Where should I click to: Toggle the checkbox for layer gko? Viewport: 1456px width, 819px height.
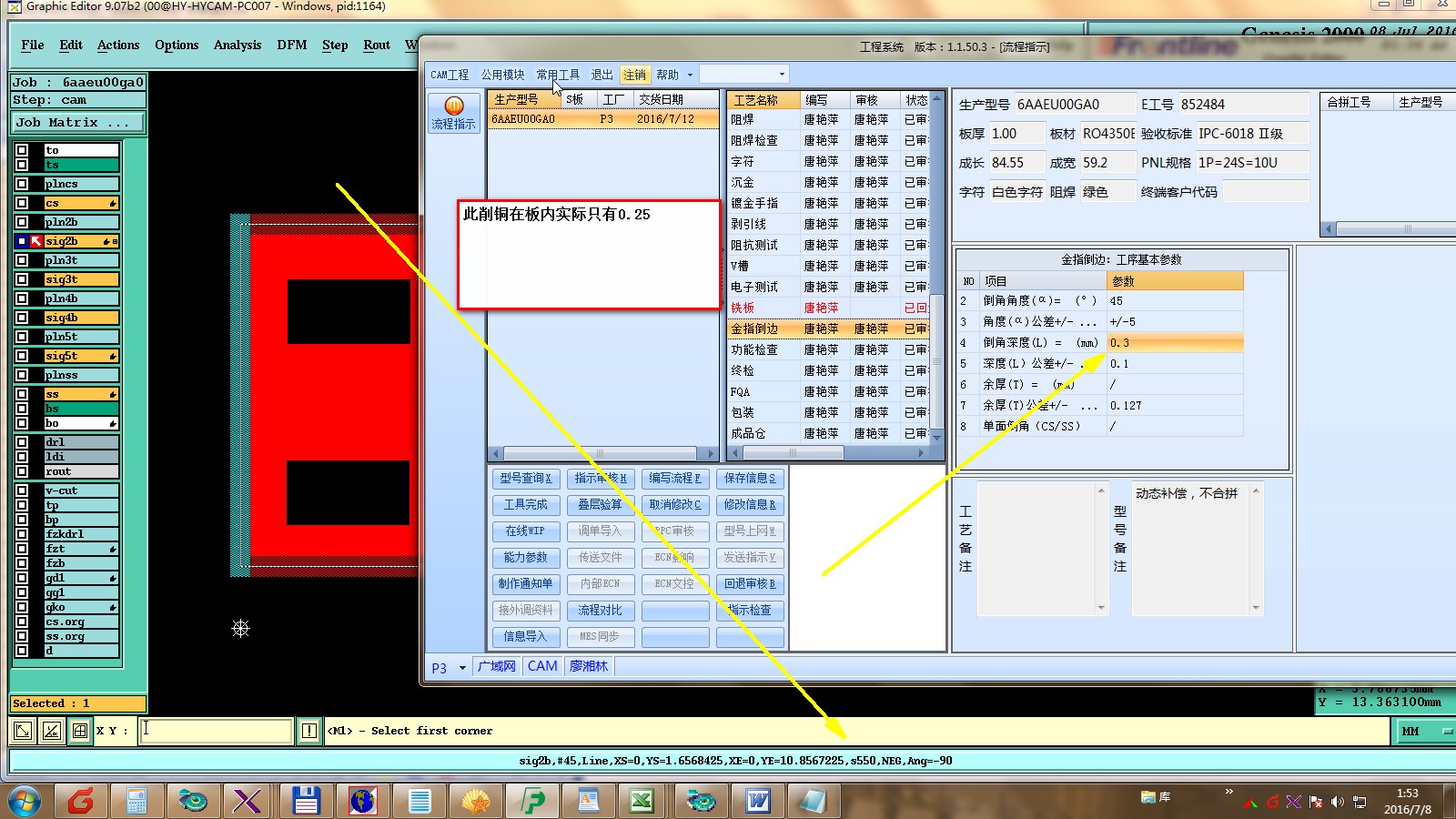point(22,607)
